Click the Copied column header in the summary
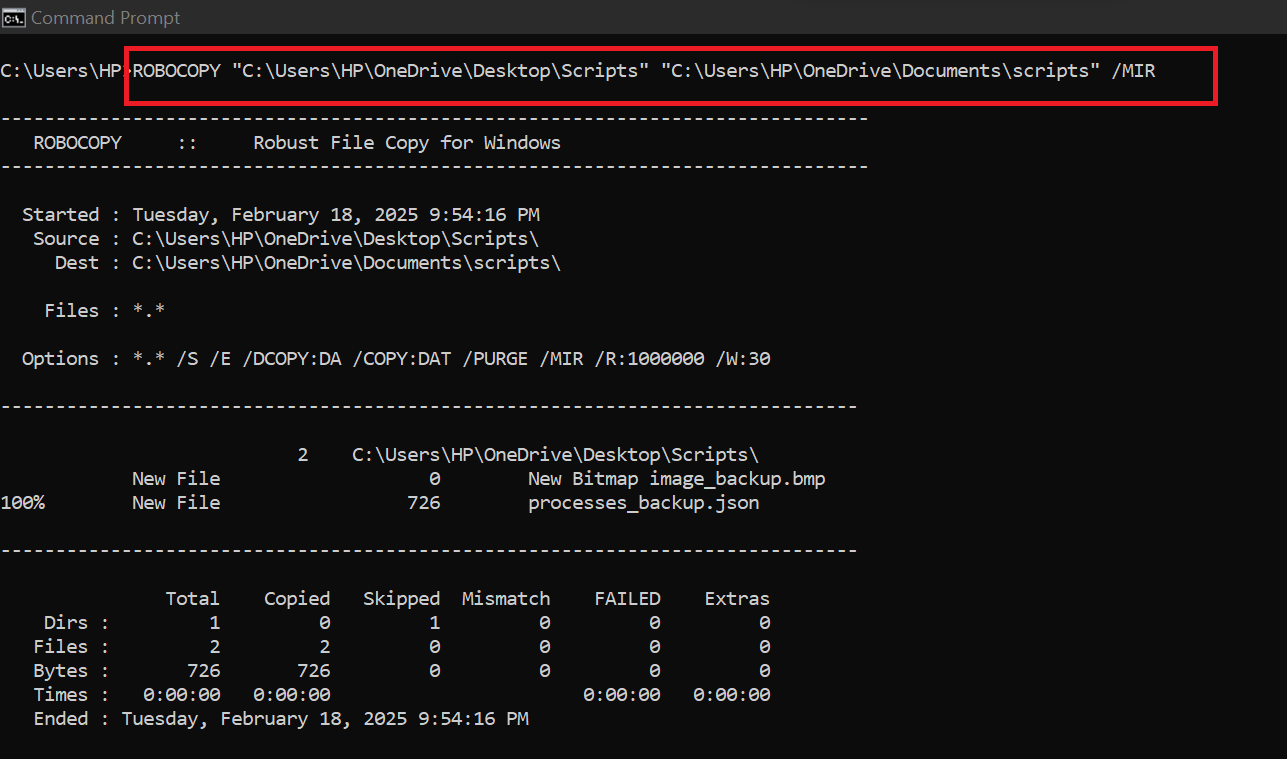 click(297, 599)
